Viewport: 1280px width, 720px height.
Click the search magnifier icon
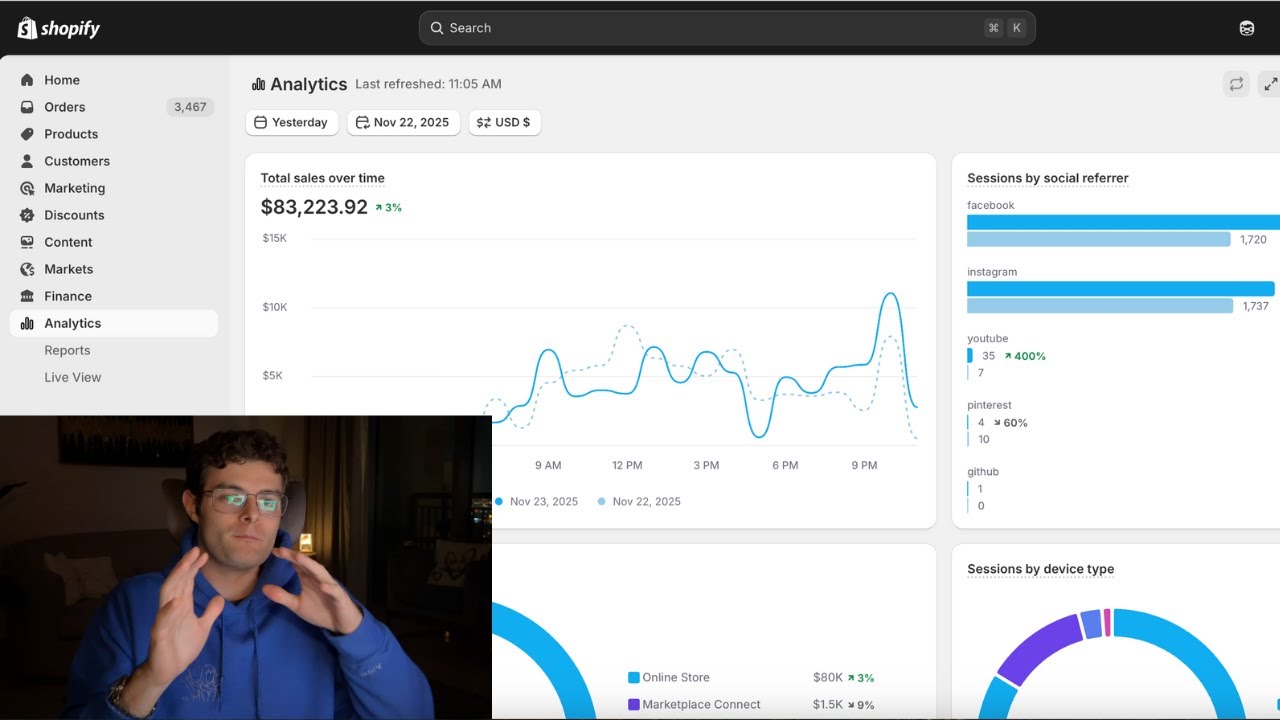[x=437, y=28]
